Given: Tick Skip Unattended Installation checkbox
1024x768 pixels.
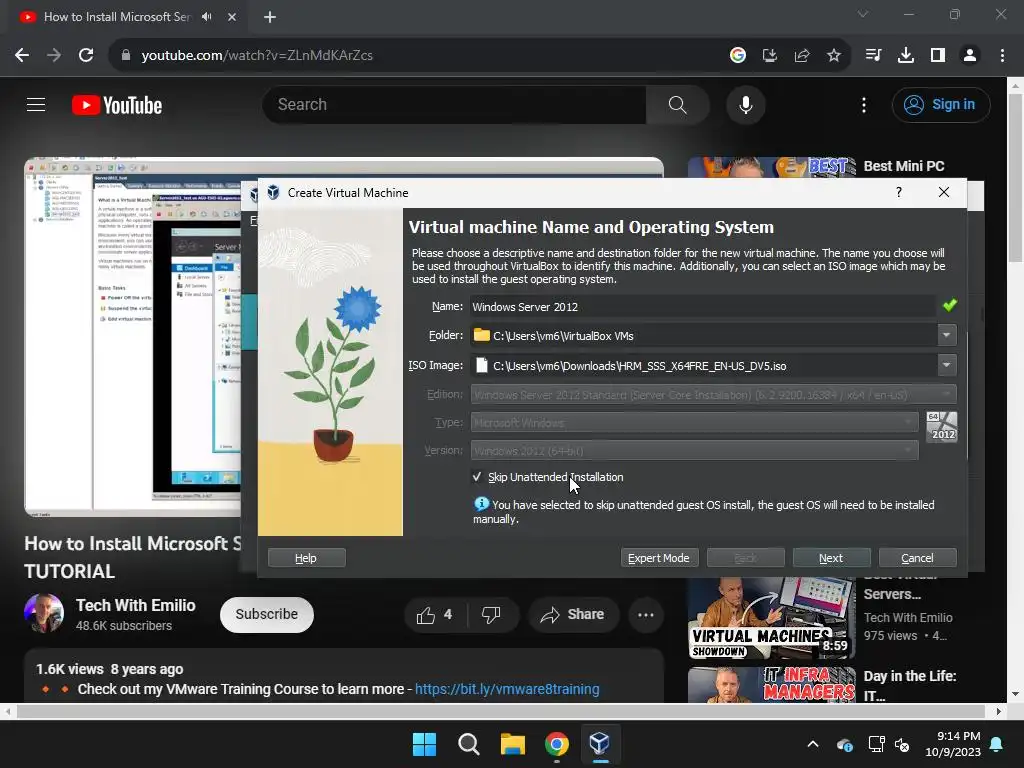Looking at the screenshot, I should tap(477, 477).
